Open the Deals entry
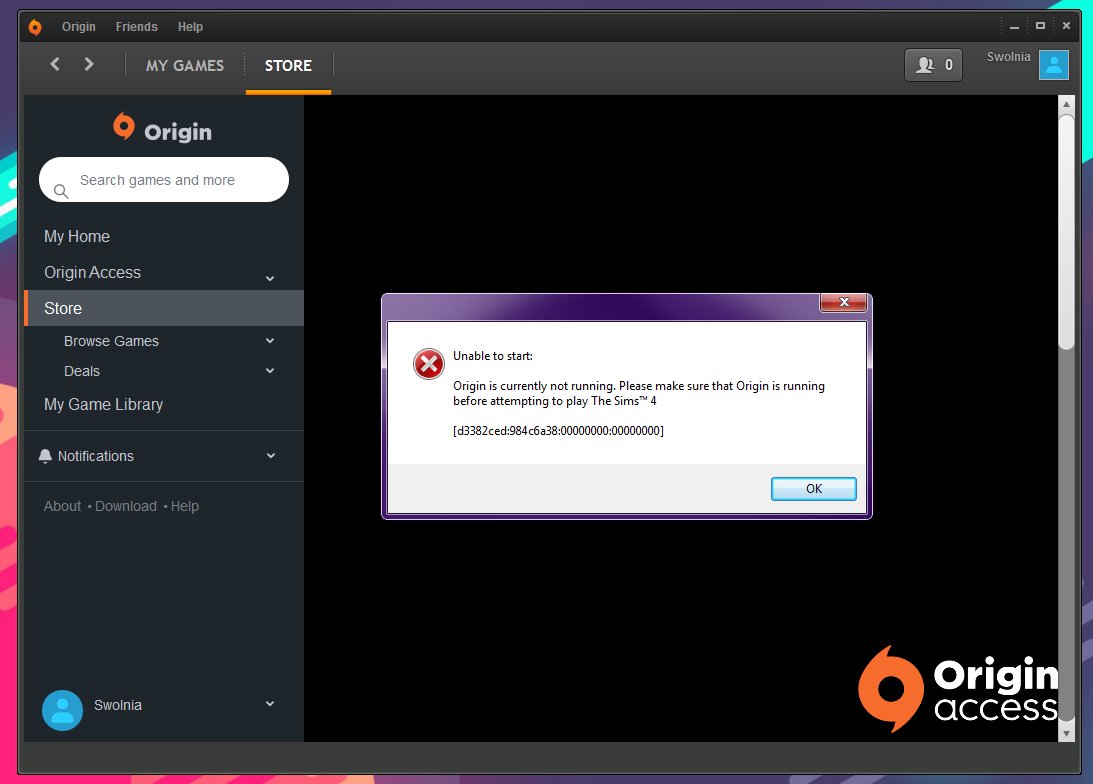This screenshot has width=1093, height=784. tap(82, 371)
